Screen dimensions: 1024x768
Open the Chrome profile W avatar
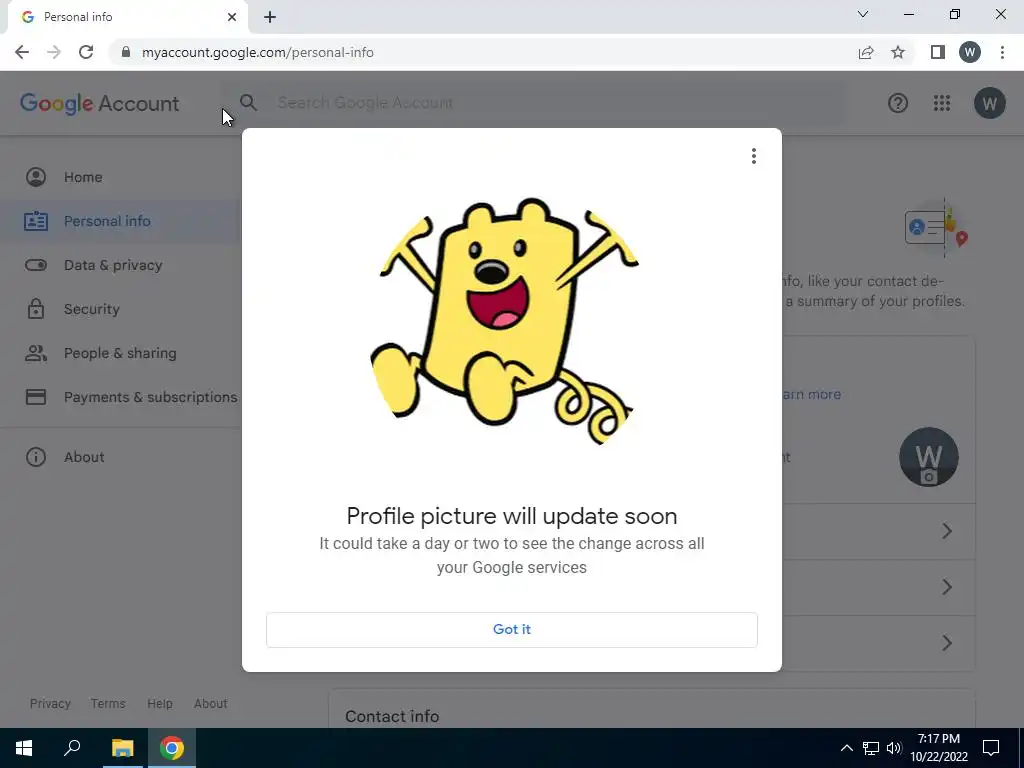970,52
